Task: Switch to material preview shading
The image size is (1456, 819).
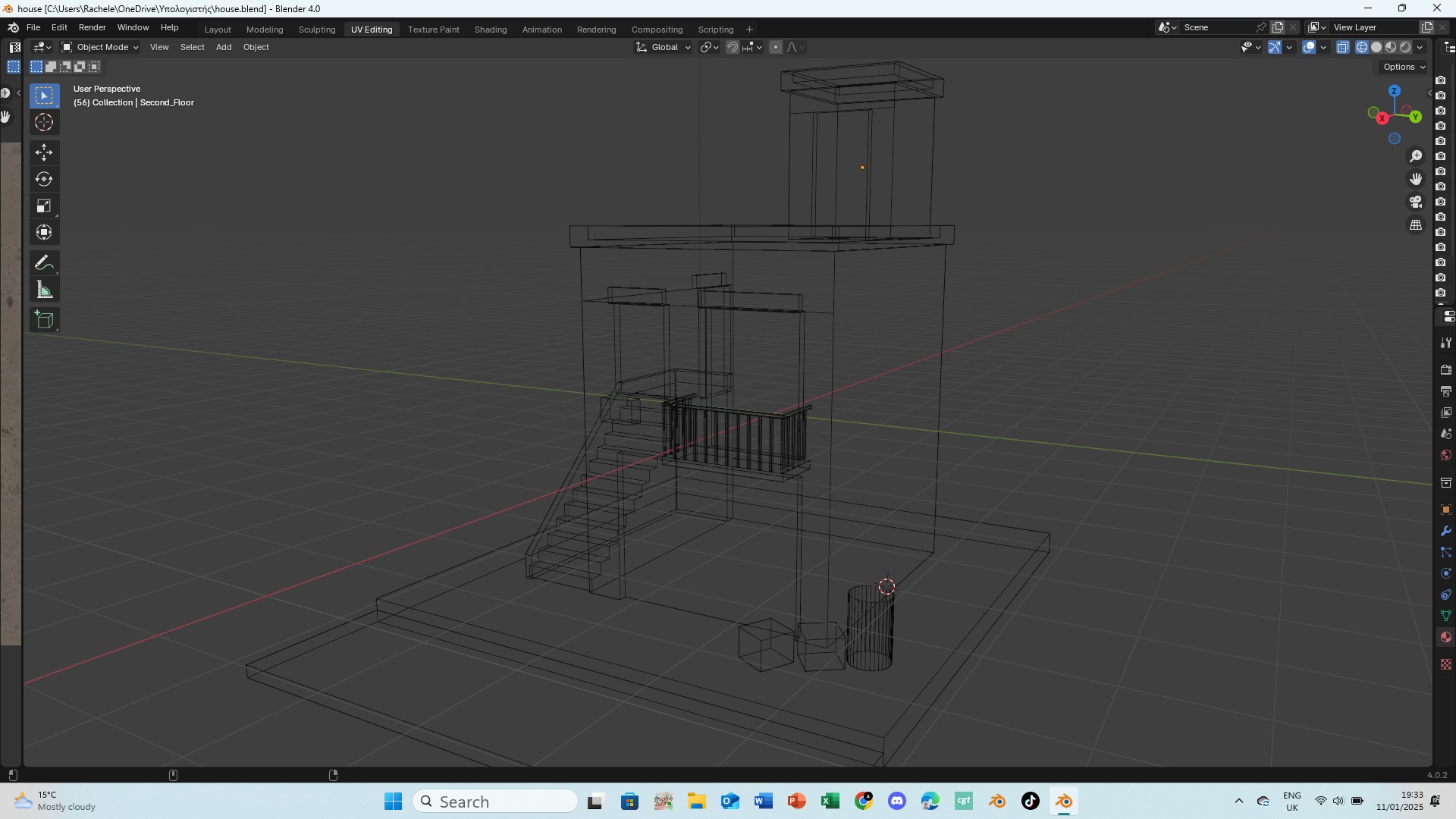Action: [1391, 47]
